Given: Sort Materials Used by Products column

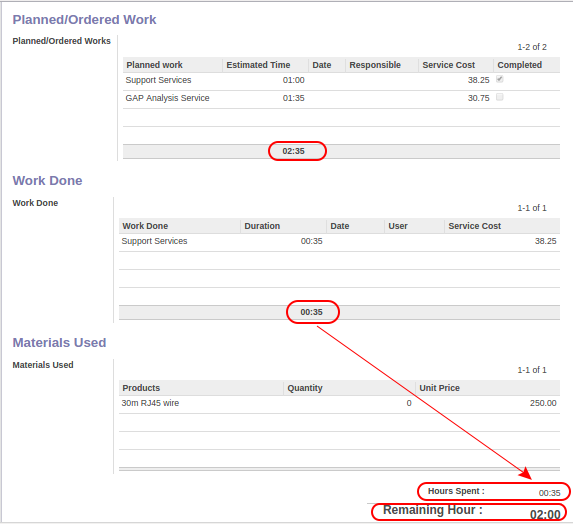Looking at the screenshot, I should pyautogui.click(x=141, y=388).
